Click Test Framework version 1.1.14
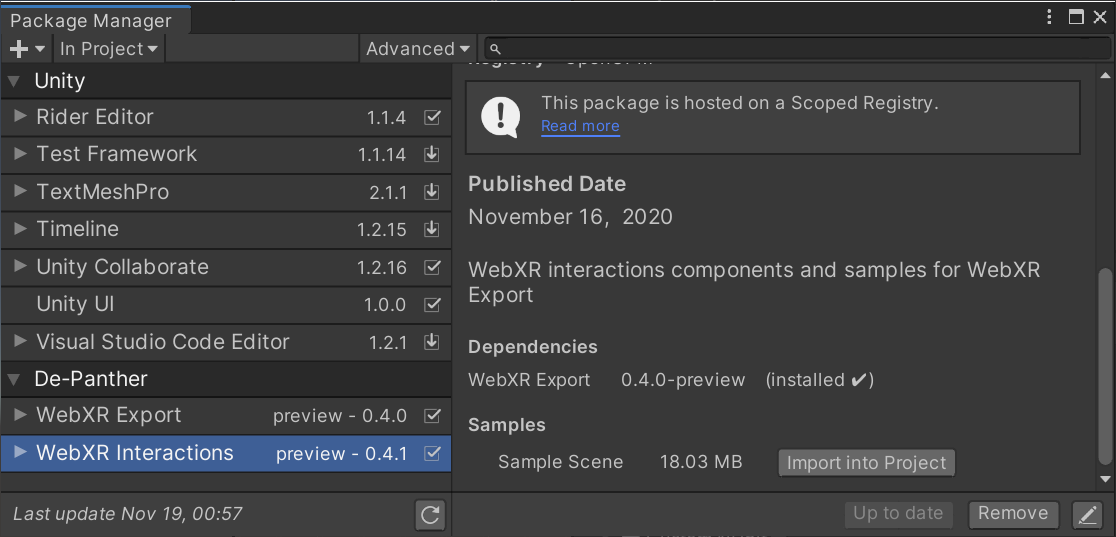This screenshot has width=1116, height=537. click(382, 155)
